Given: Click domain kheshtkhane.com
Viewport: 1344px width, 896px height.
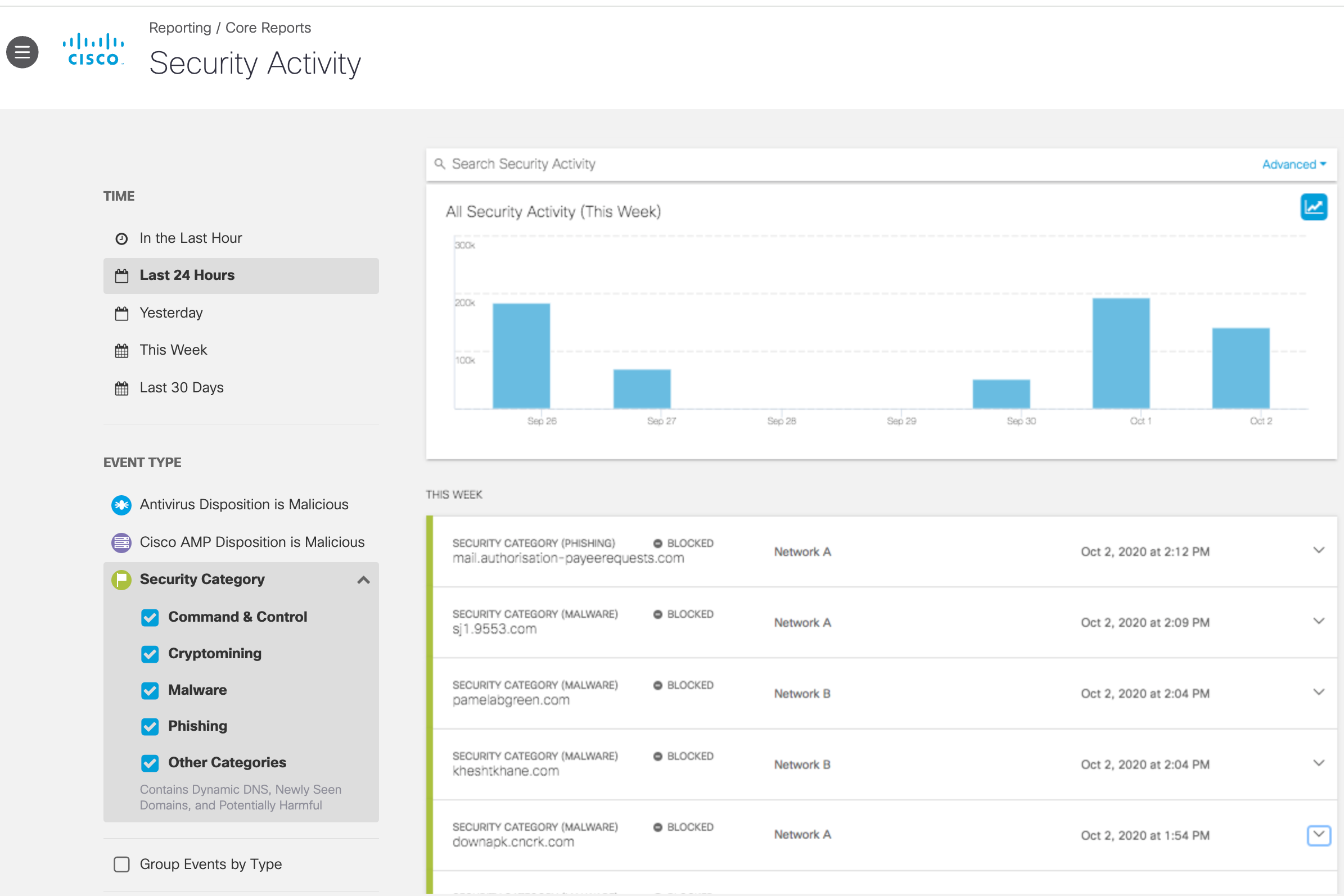Looking at the screenshot, I should coord(506,771).
